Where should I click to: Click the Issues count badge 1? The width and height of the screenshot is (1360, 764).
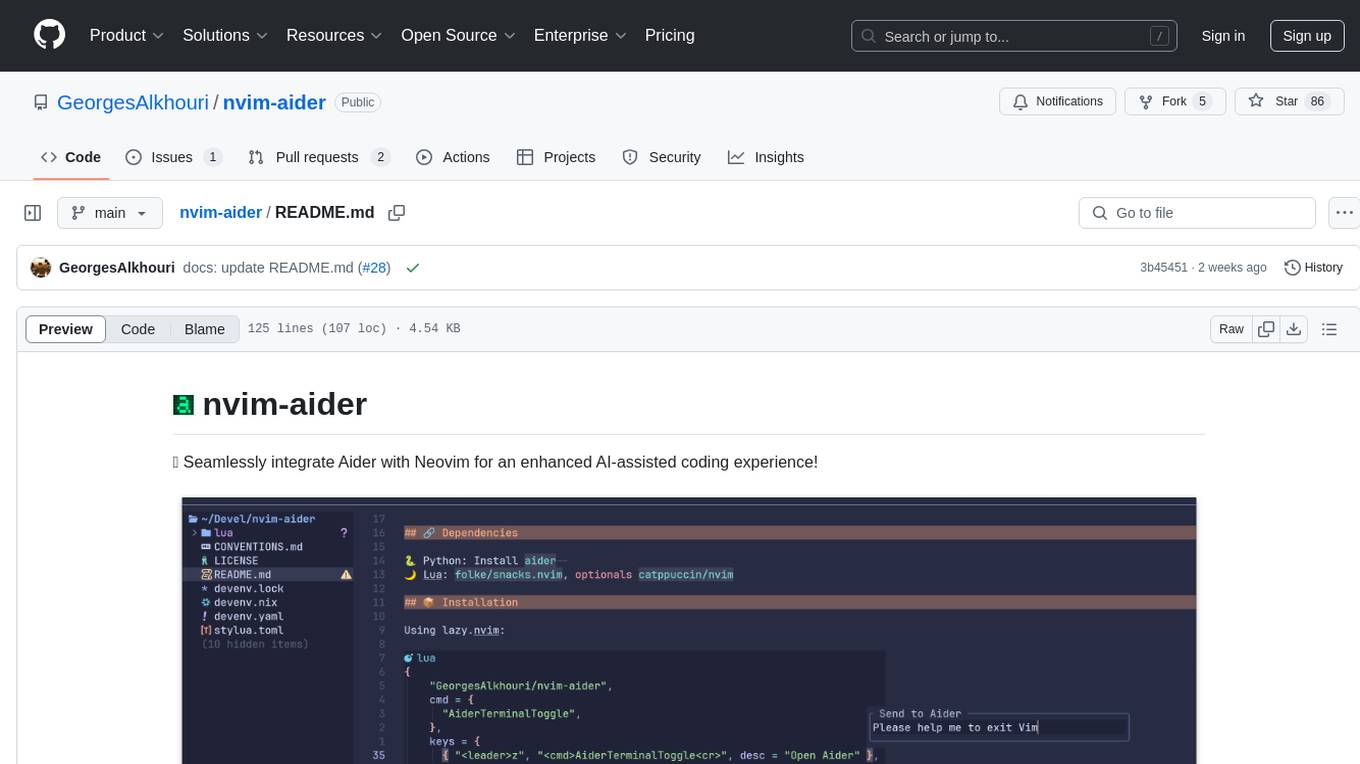click(212, 157)
